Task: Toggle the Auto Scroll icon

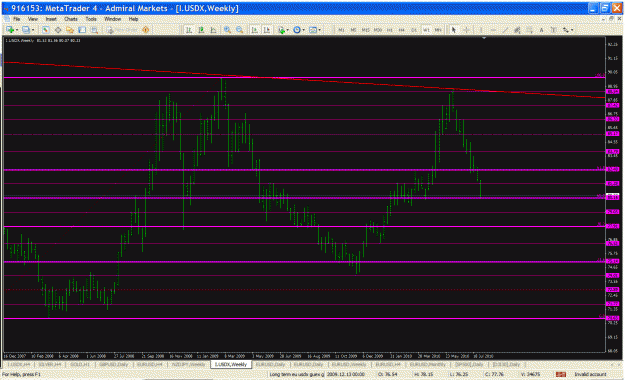Action: click(x=254, y=30)
